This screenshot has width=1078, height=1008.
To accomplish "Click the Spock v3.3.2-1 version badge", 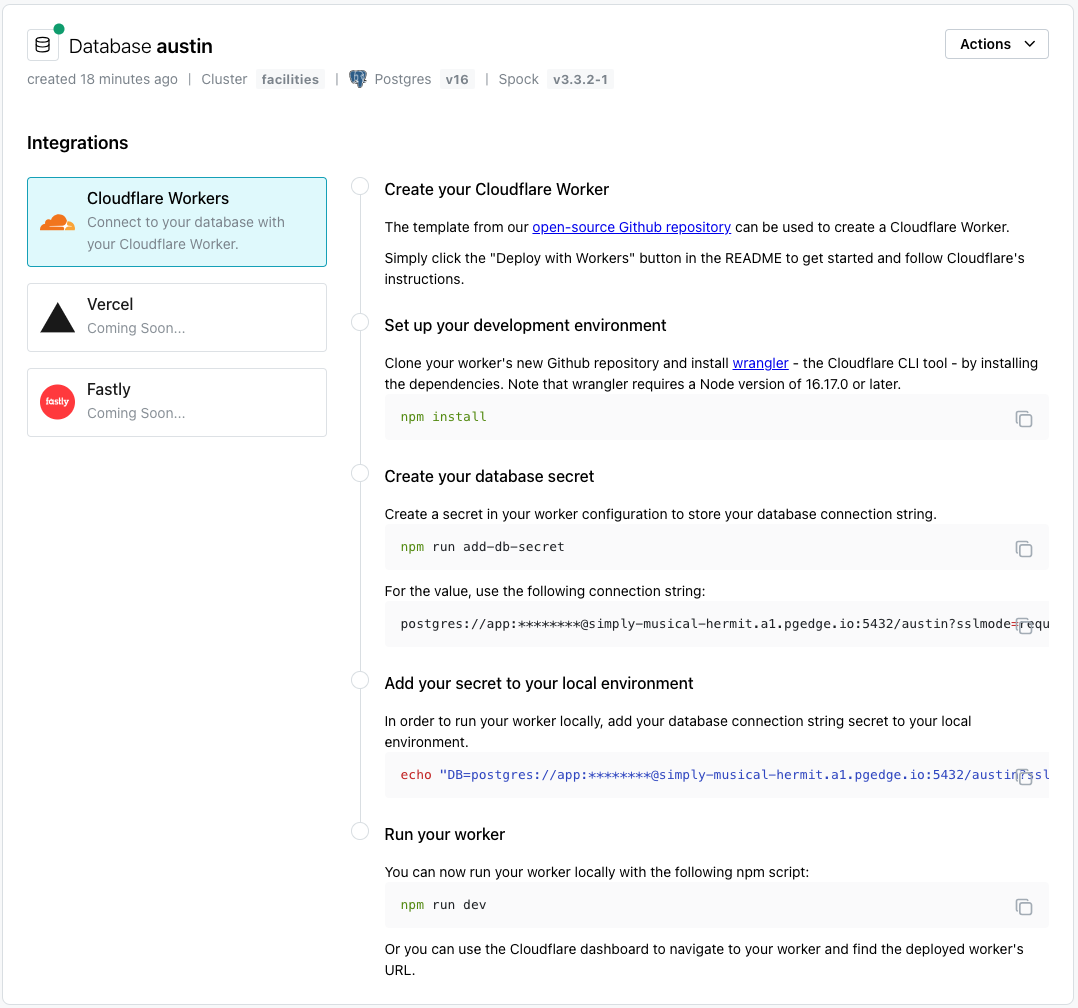I will [579, 79].
